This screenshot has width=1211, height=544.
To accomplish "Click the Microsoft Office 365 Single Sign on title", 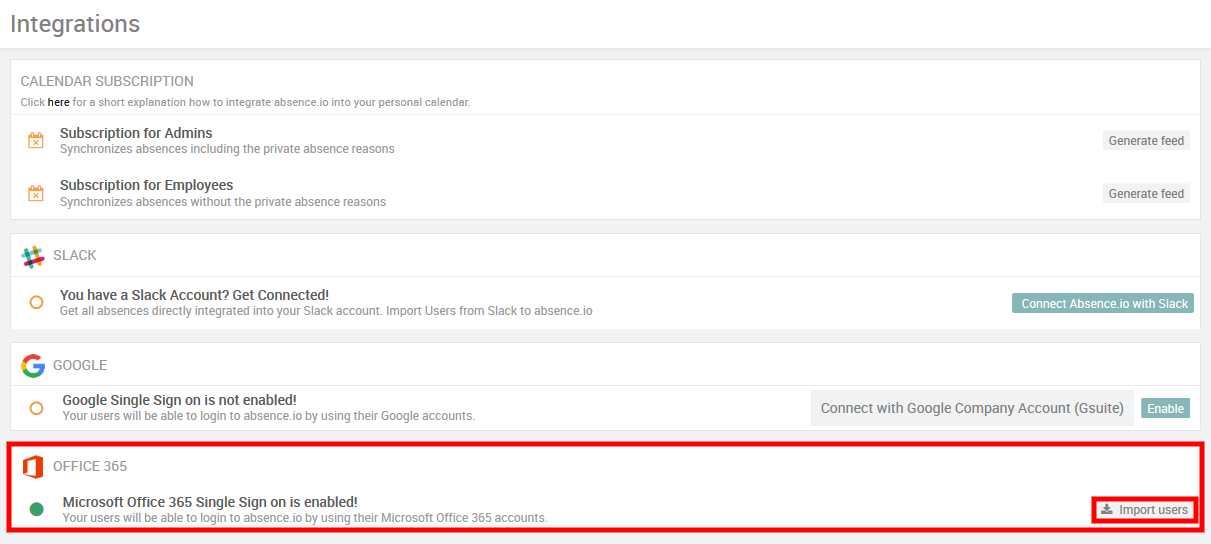I will 210,502.
